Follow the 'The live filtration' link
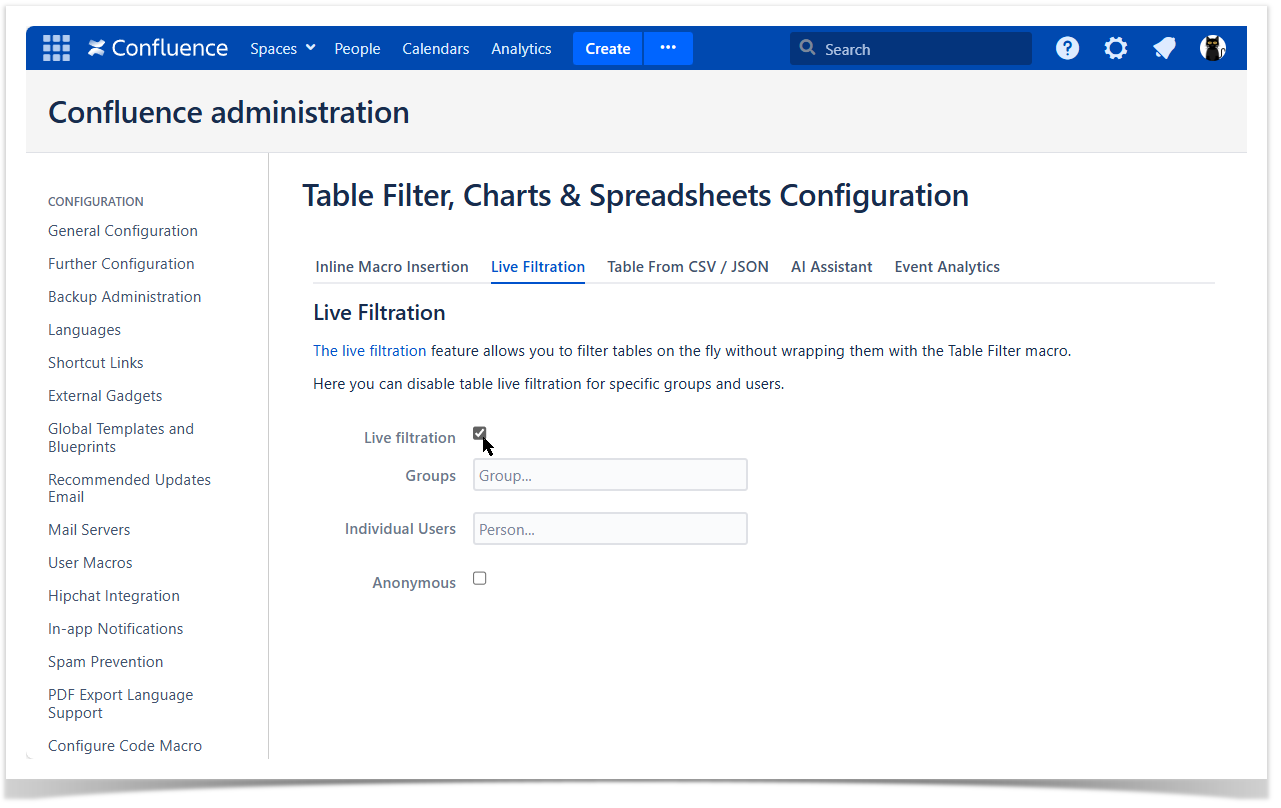 point(369,351)
